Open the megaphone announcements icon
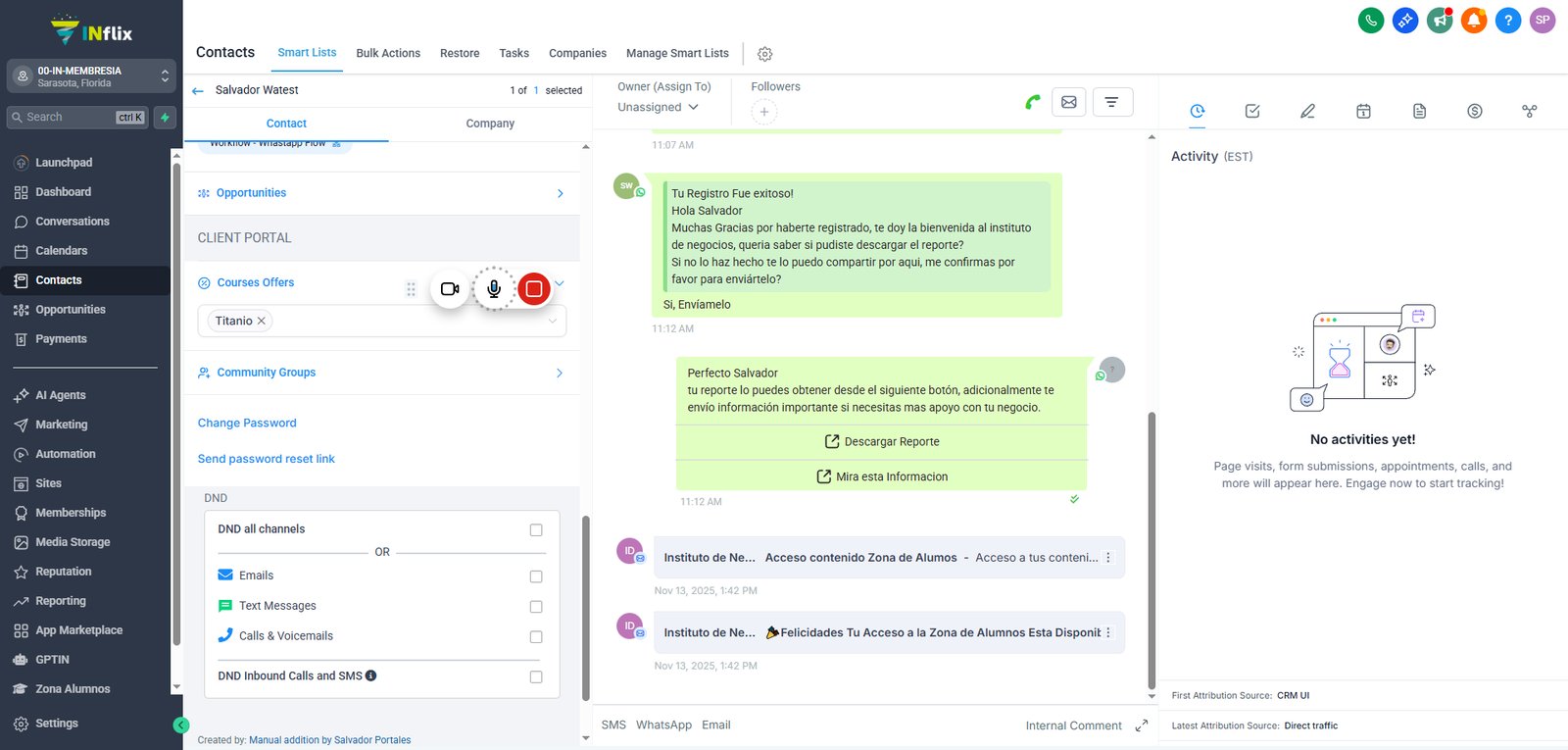This screenshot has width=1568, height=750. pos(1440,20)
